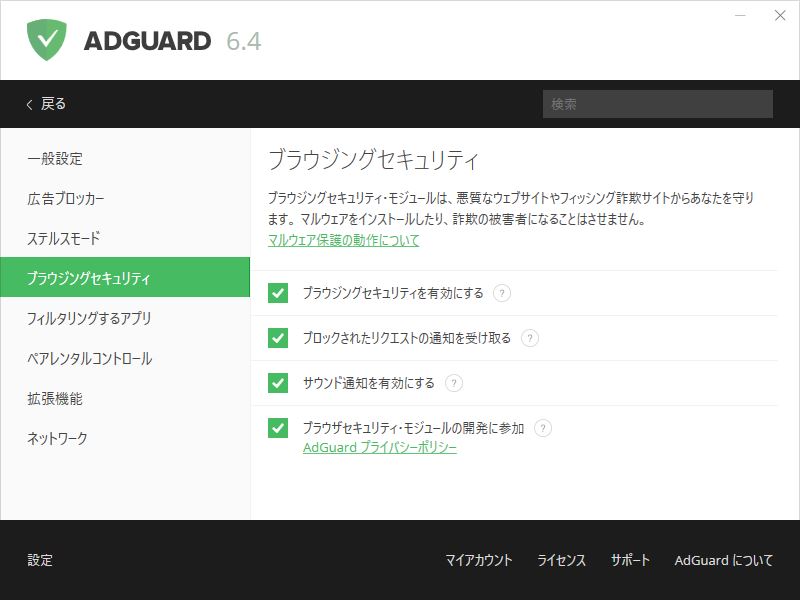Disable the サウンド通知を有効にする checkbox

278,383
